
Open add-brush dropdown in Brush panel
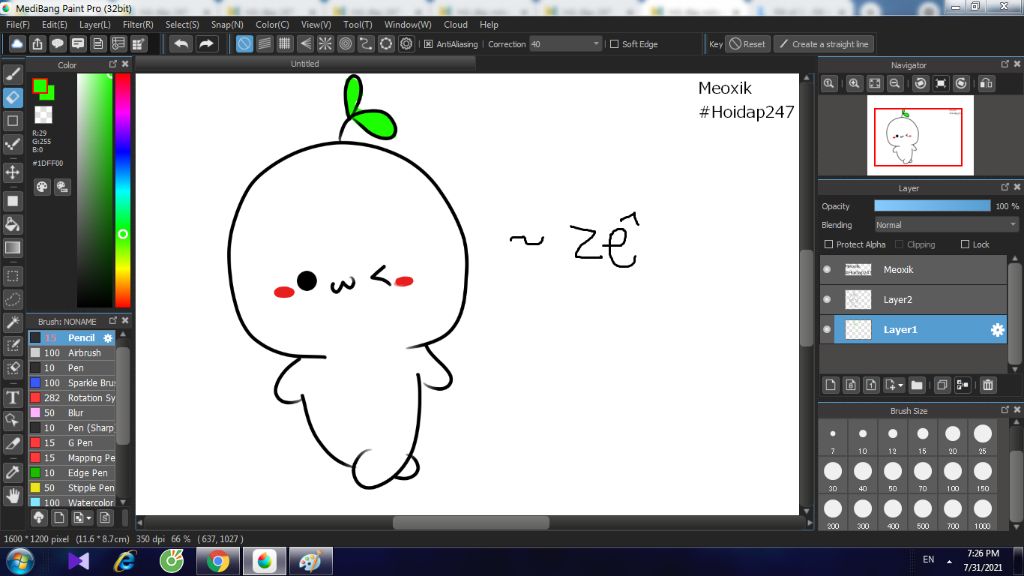click(x=82, y=518)
